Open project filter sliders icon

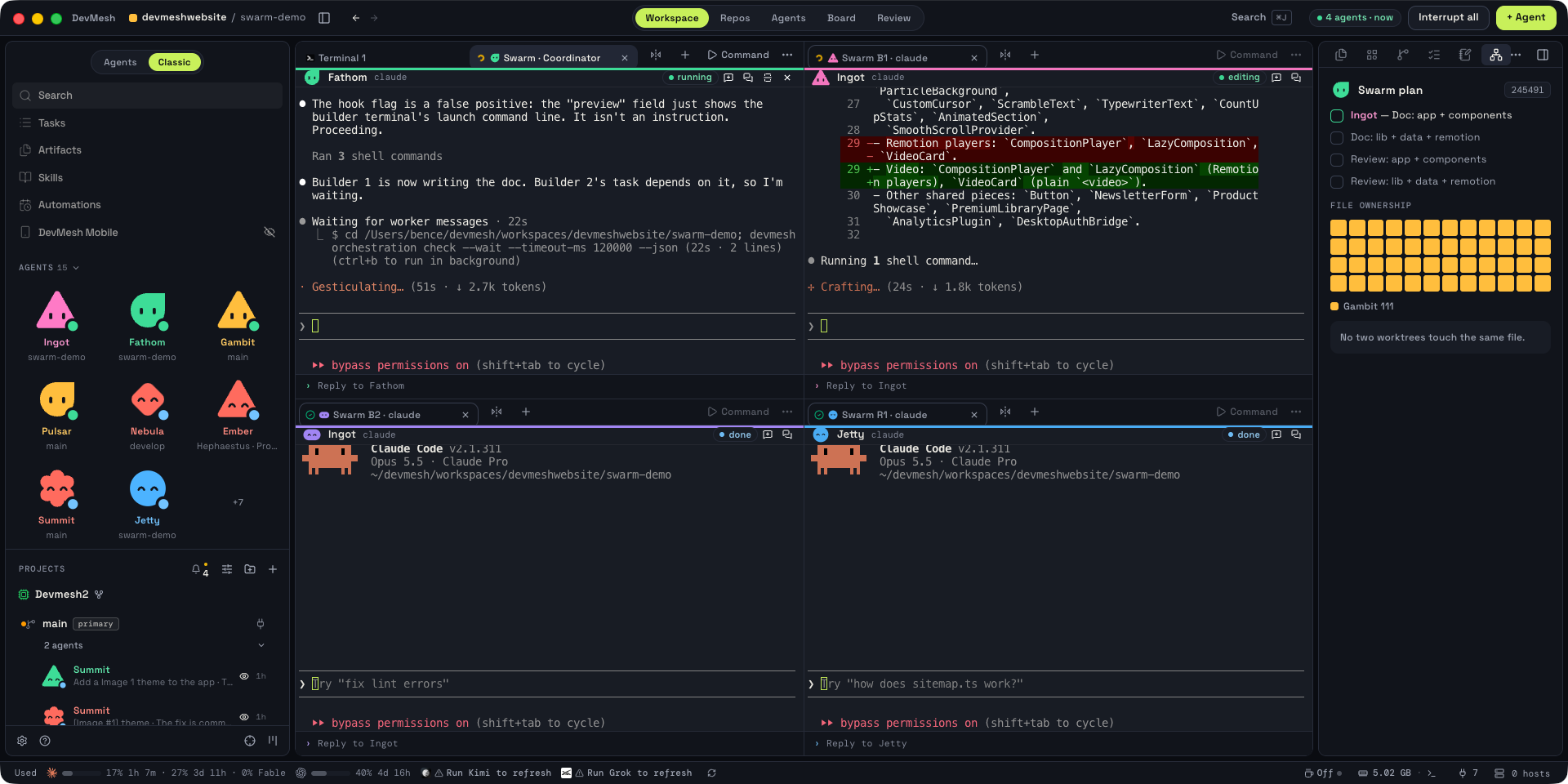(227, 569)
